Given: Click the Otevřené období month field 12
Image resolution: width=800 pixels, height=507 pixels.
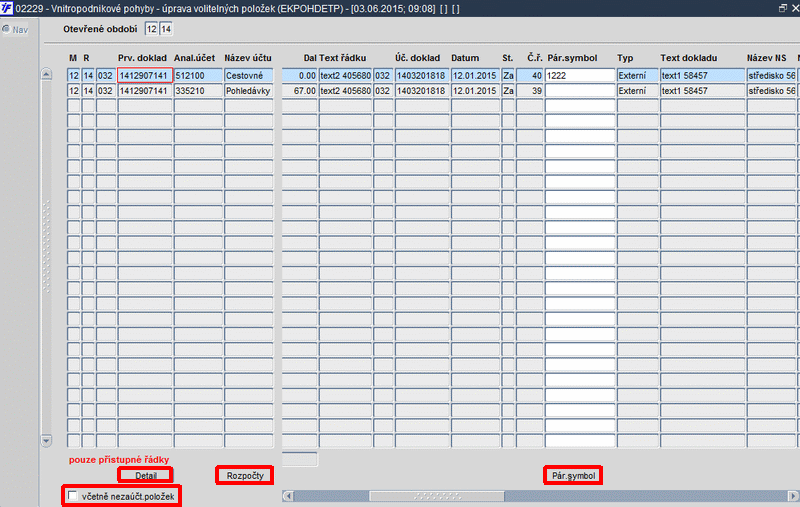Looking at the screenshot, I should point(152,29).
